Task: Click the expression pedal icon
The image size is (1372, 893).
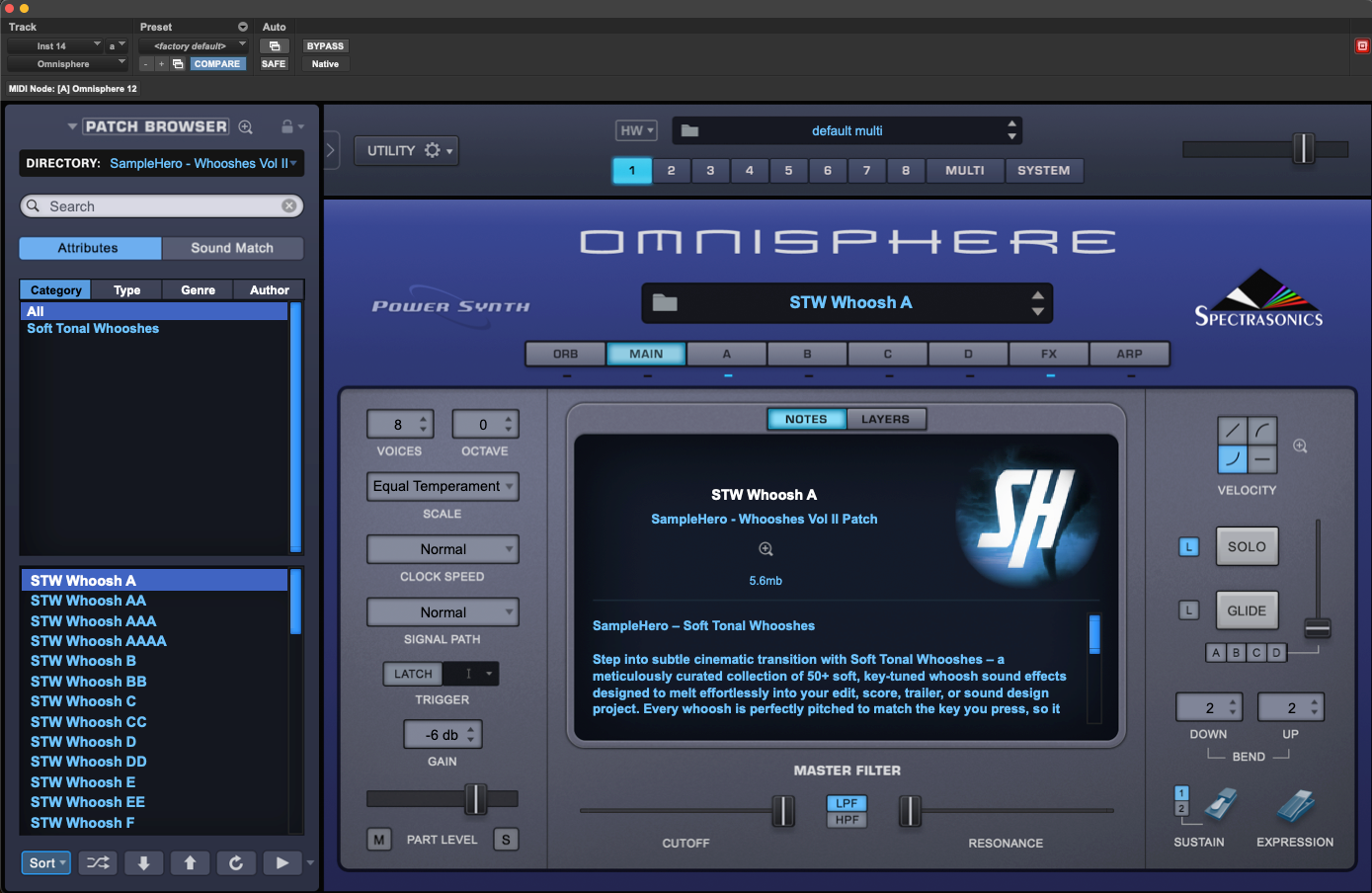Action: click(1296, 805)
